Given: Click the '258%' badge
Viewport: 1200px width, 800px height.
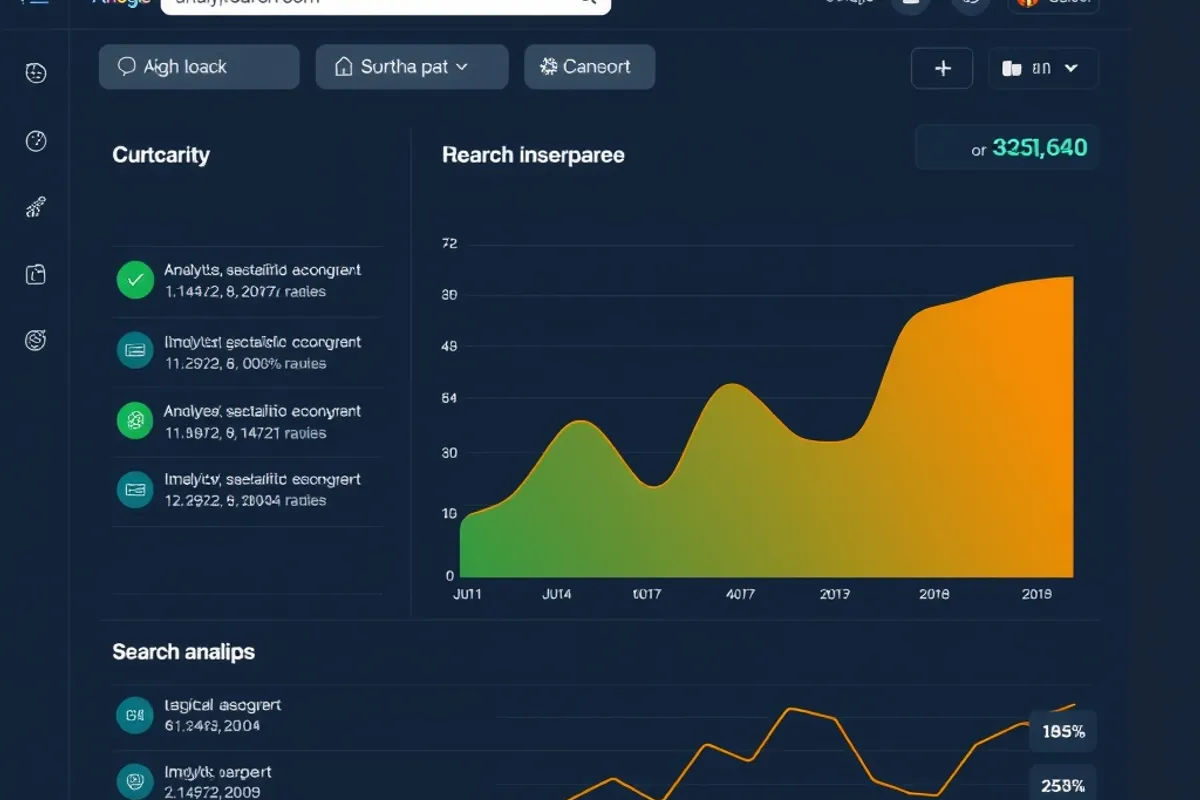Looking at the screenshot, I should (1063, 784).
